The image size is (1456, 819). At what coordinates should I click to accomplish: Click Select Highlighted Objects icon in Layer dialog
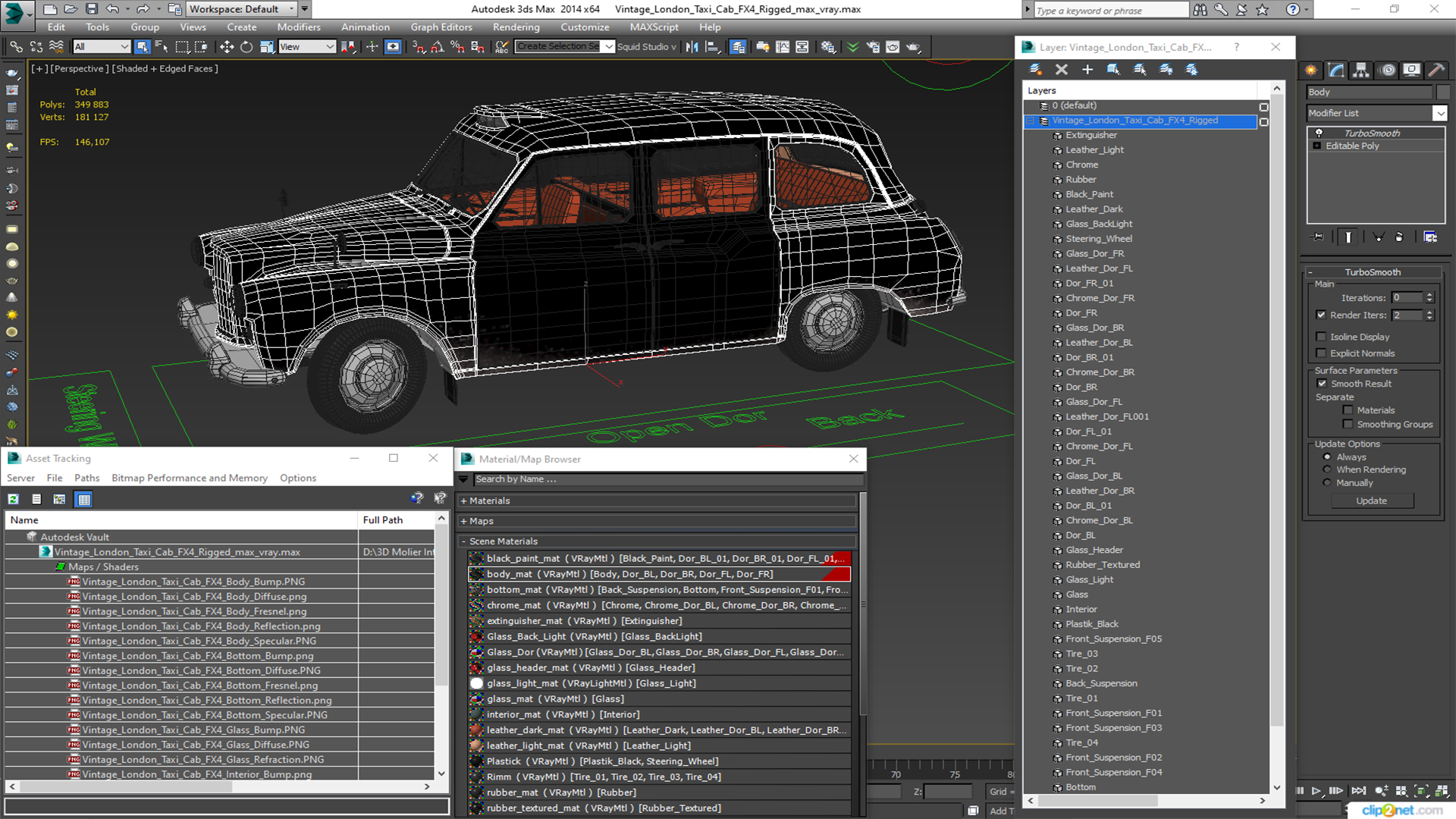pyautogui.click(x=1113, y=69)
